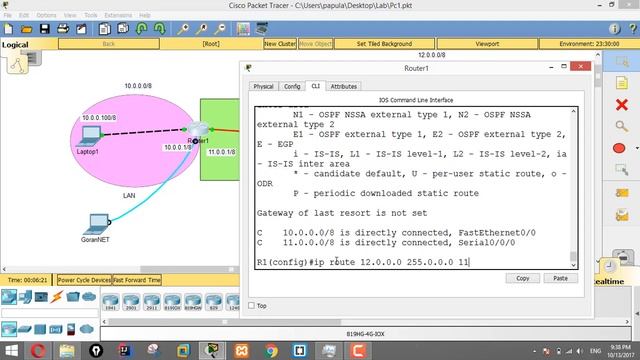This screenshot has width=640, height=360.
Task: Select the End Devices category
Action: tap(25, 297)
